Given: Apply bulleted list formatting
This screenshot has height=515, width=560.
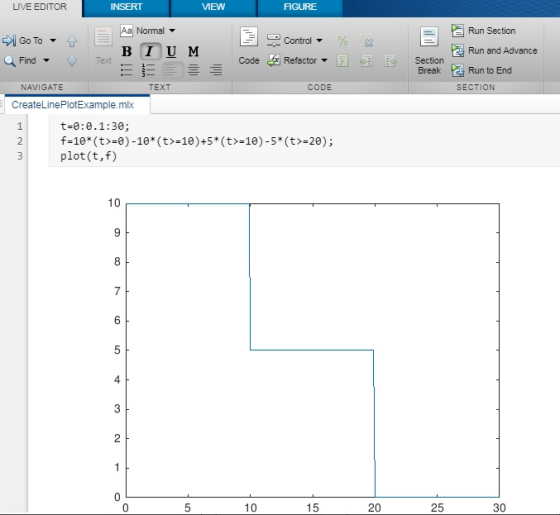Looking at the screenshot, I should [x=126, y=70].
